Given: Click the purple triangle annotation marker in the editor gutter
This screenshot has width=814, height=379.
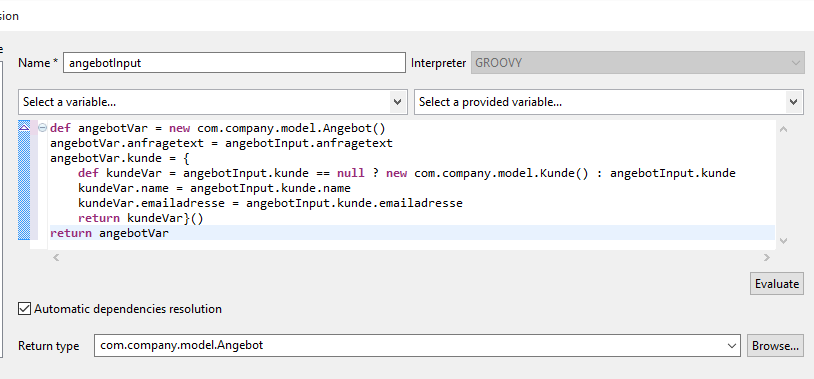Looking at the screenshot, I should pyautogui.click(x=24, y=127).
